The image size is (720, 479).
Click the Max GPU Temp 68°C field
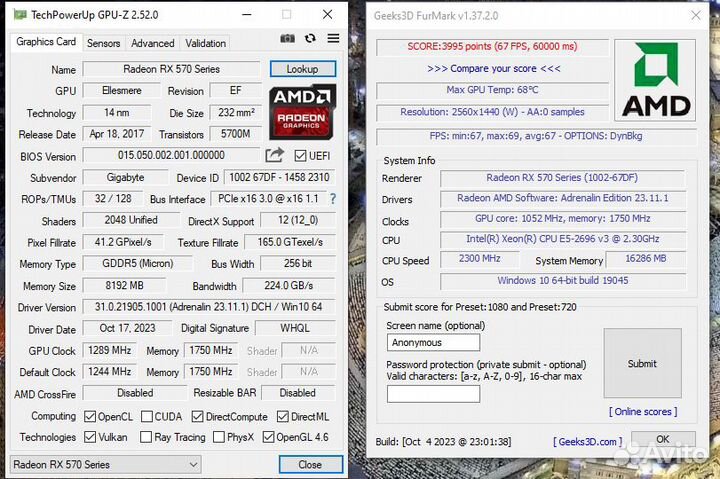click(492, 90)
